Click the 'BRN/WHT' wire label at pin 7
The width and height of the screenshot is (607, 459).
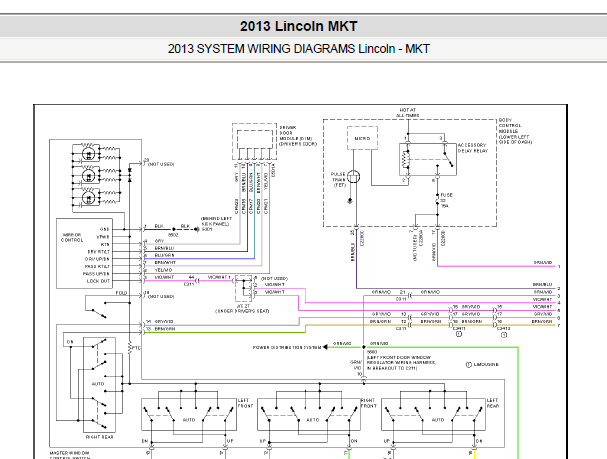point(165,262)
